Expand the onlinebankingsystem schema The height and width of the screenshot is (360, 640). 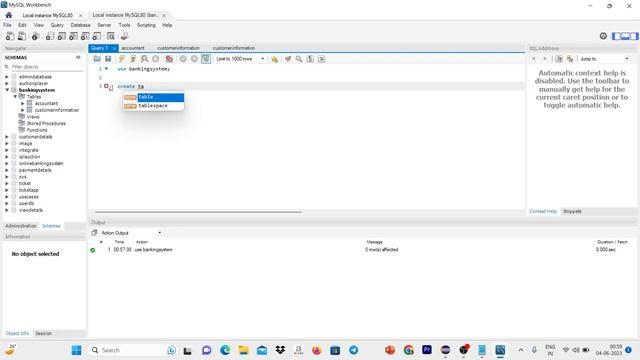7,163
